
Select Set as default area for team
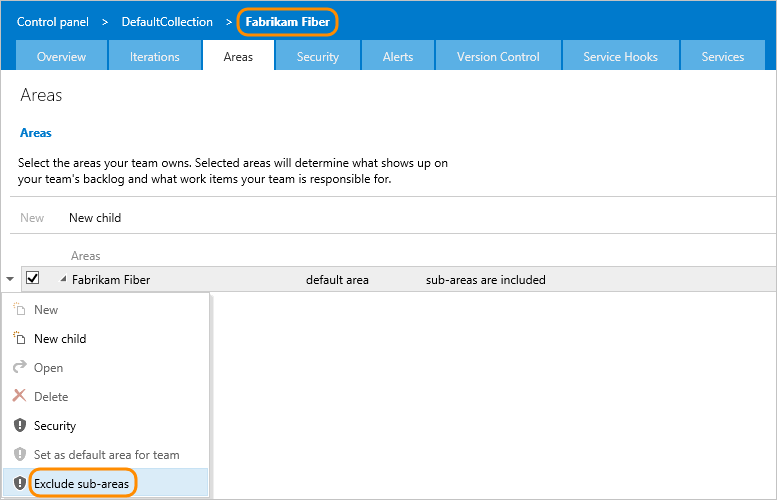click(105, 454)
